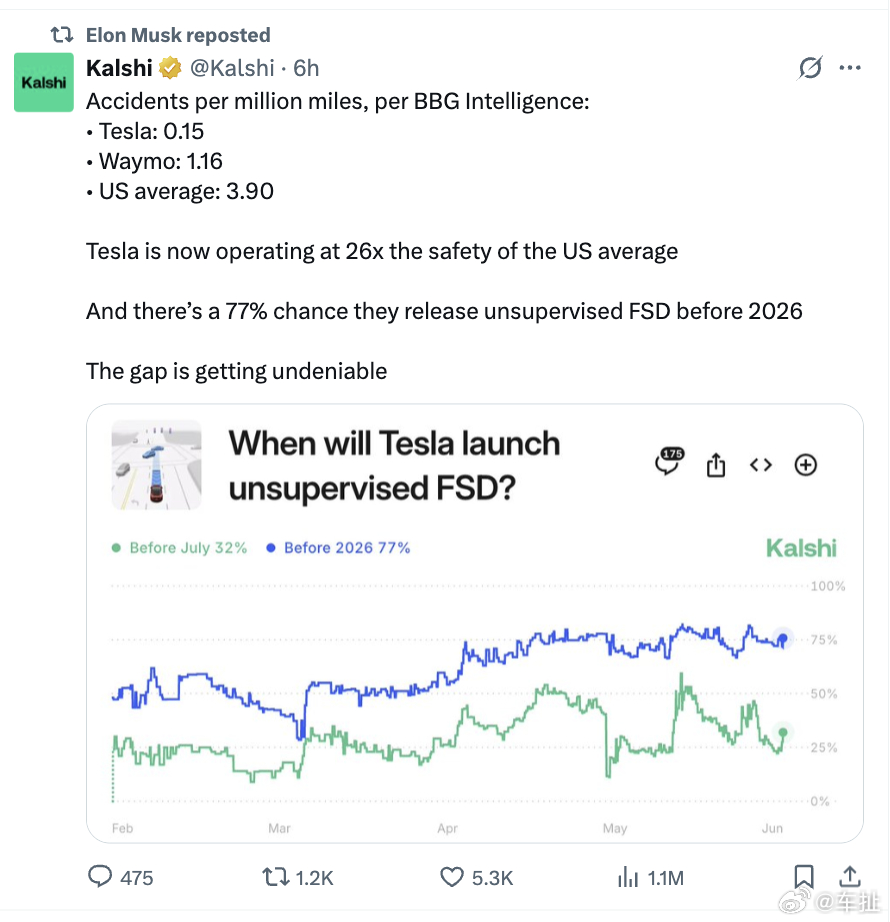
Task: Click the blue endpoint marker on the chart
Action: 782,639
